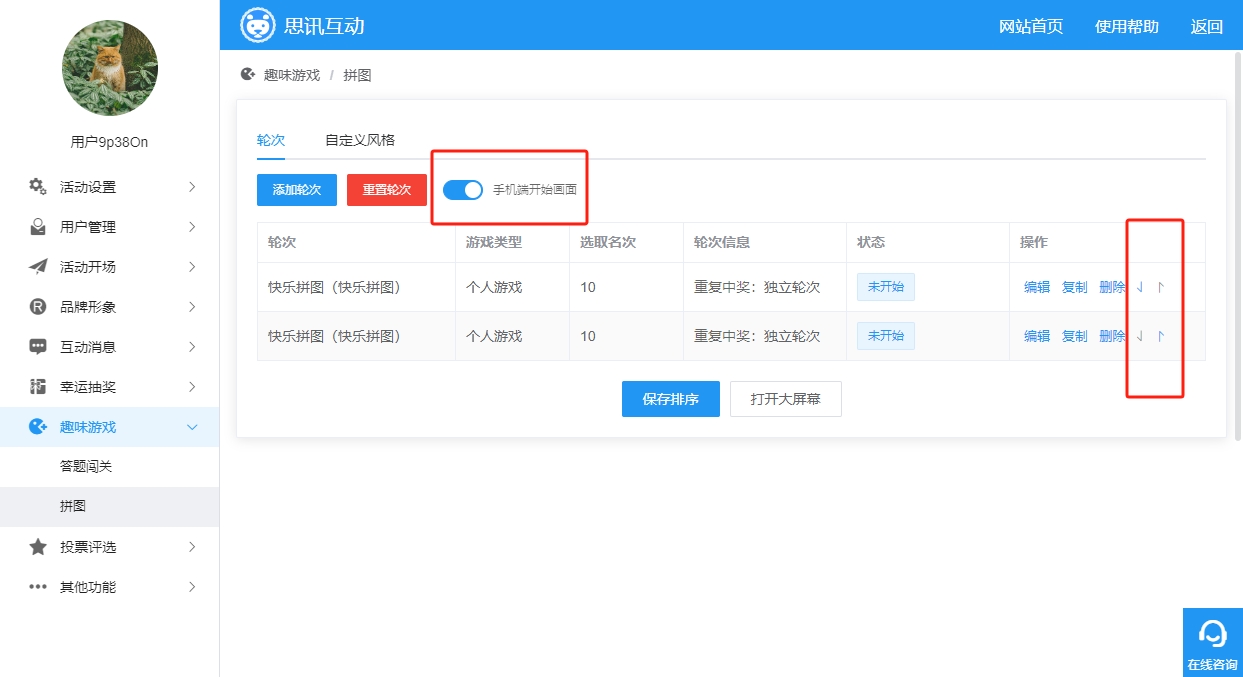Screen dimensions: 1243x677
Task: Click the red 重置轮次 button
Action: click(x=387, y=190)
